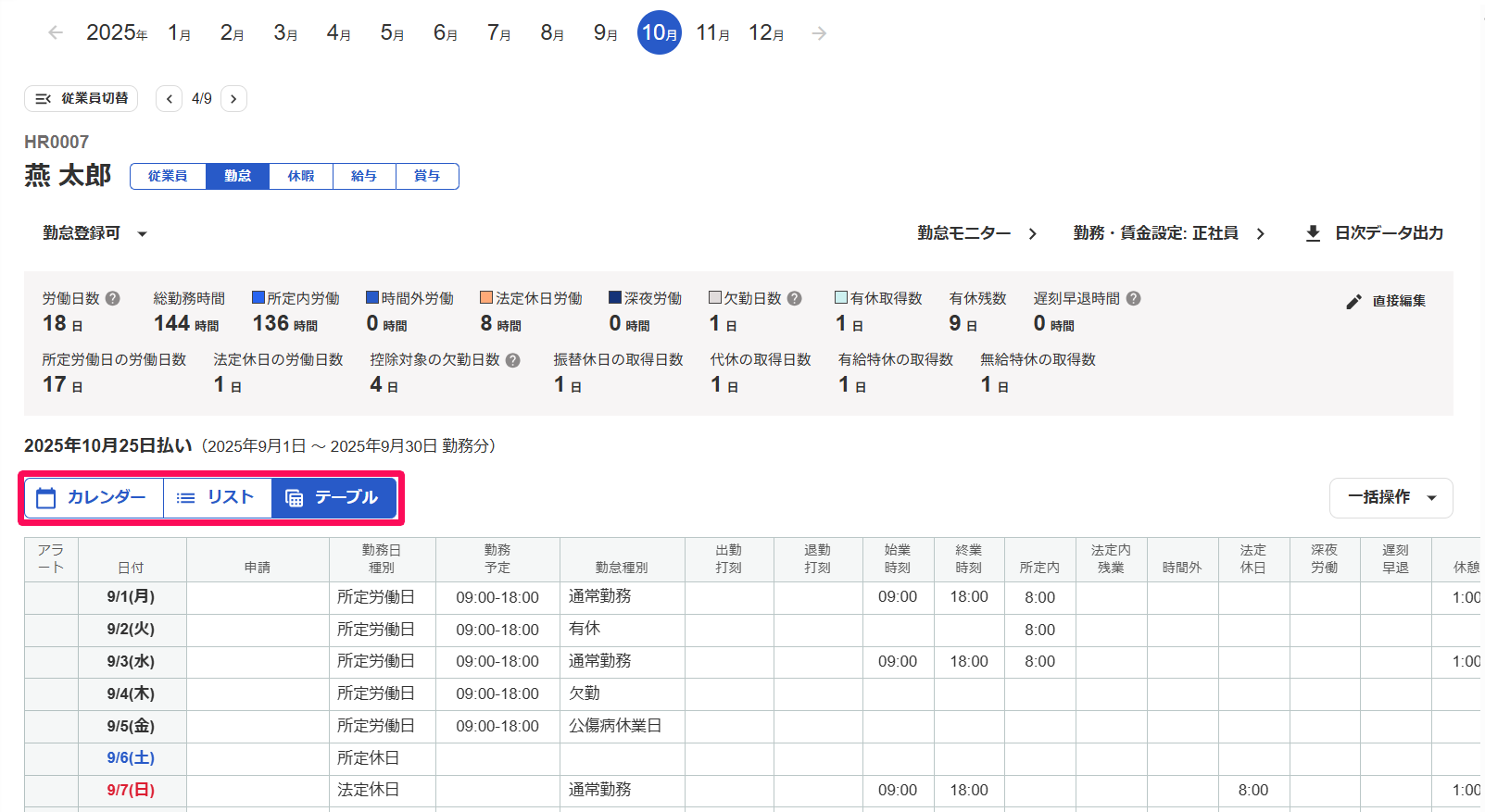This screenshot has width=1485, height=812.
Task: Click 欠勤 cell in 9/4 row
Action: (622, 693)
